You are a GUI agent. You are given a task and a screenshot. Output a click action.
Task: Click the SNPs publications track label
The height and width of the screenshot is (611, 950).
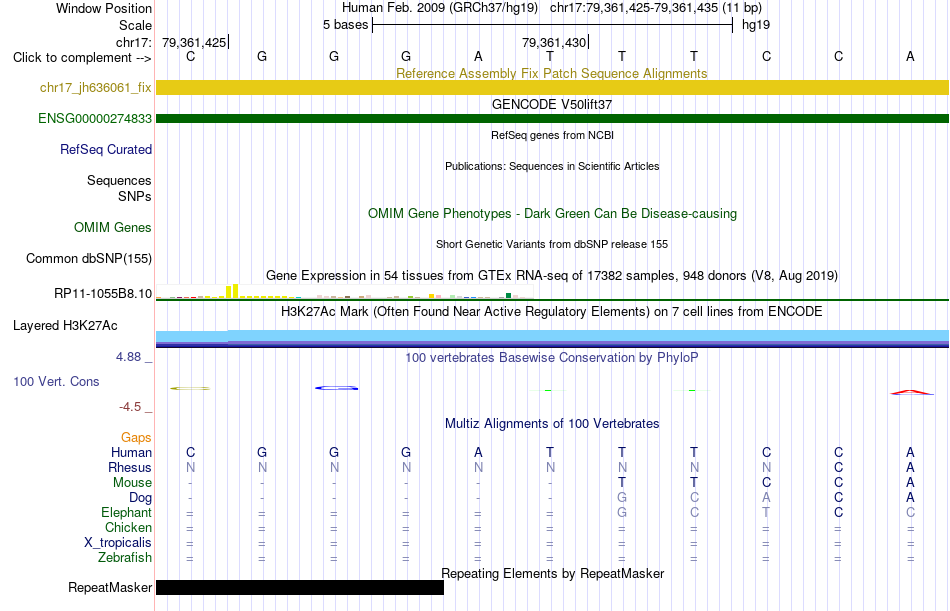pos(135,196)
